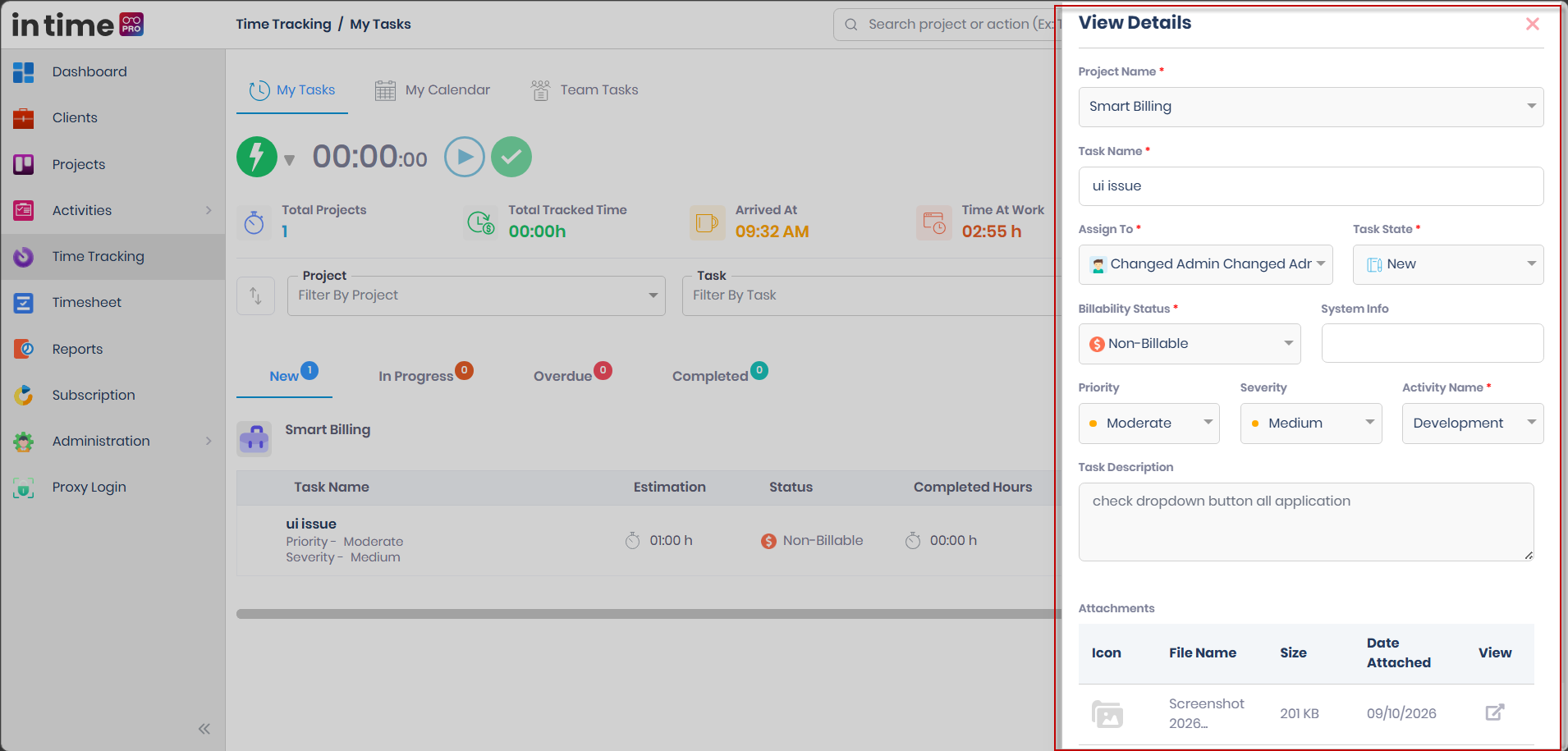Open the Severity Medium dropdown
Viewport: 1568px width, 751px height.
point(1311,424)
